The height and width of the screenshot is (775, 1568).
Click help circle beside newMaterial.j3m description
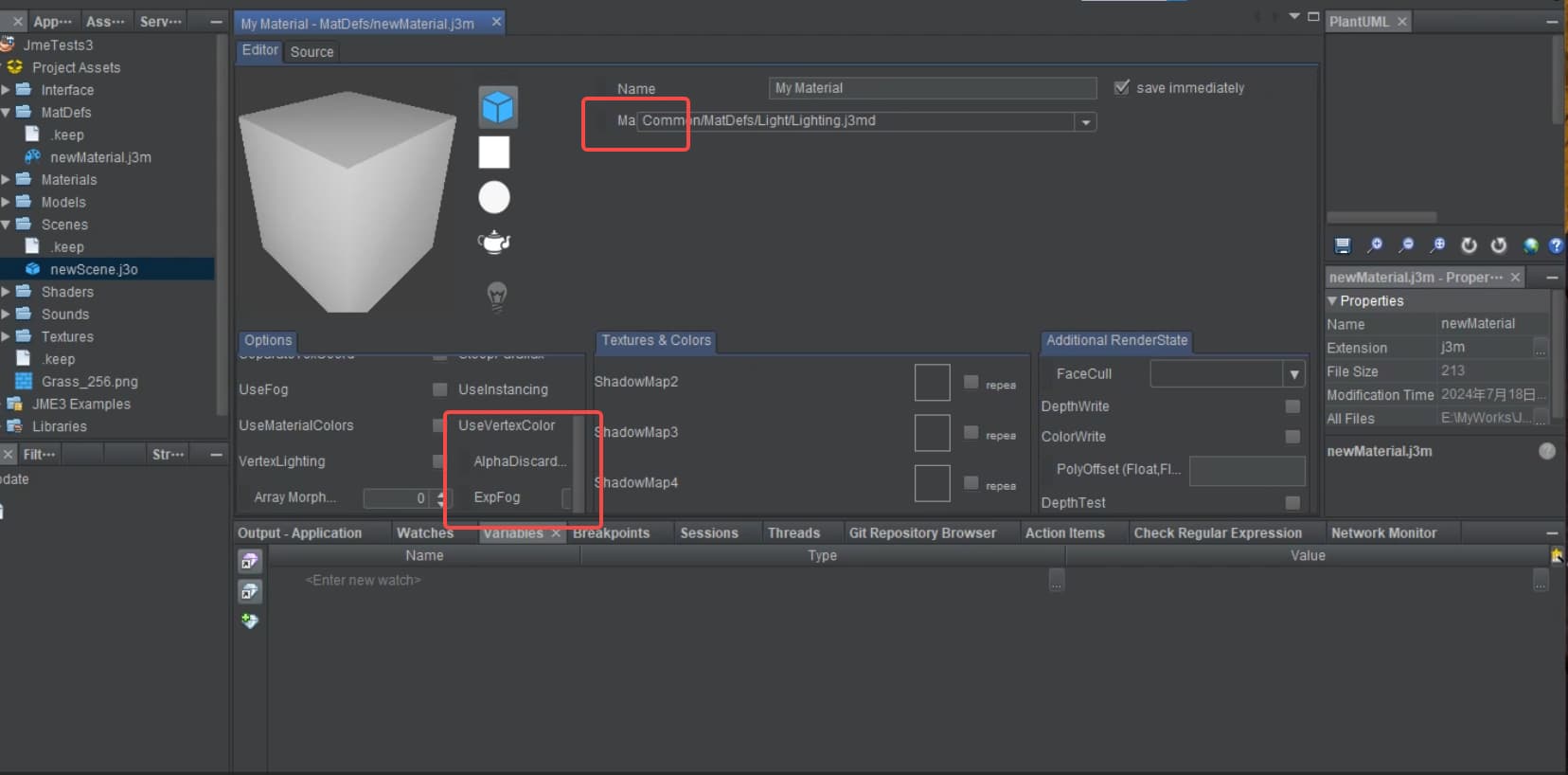point(1547,451)
